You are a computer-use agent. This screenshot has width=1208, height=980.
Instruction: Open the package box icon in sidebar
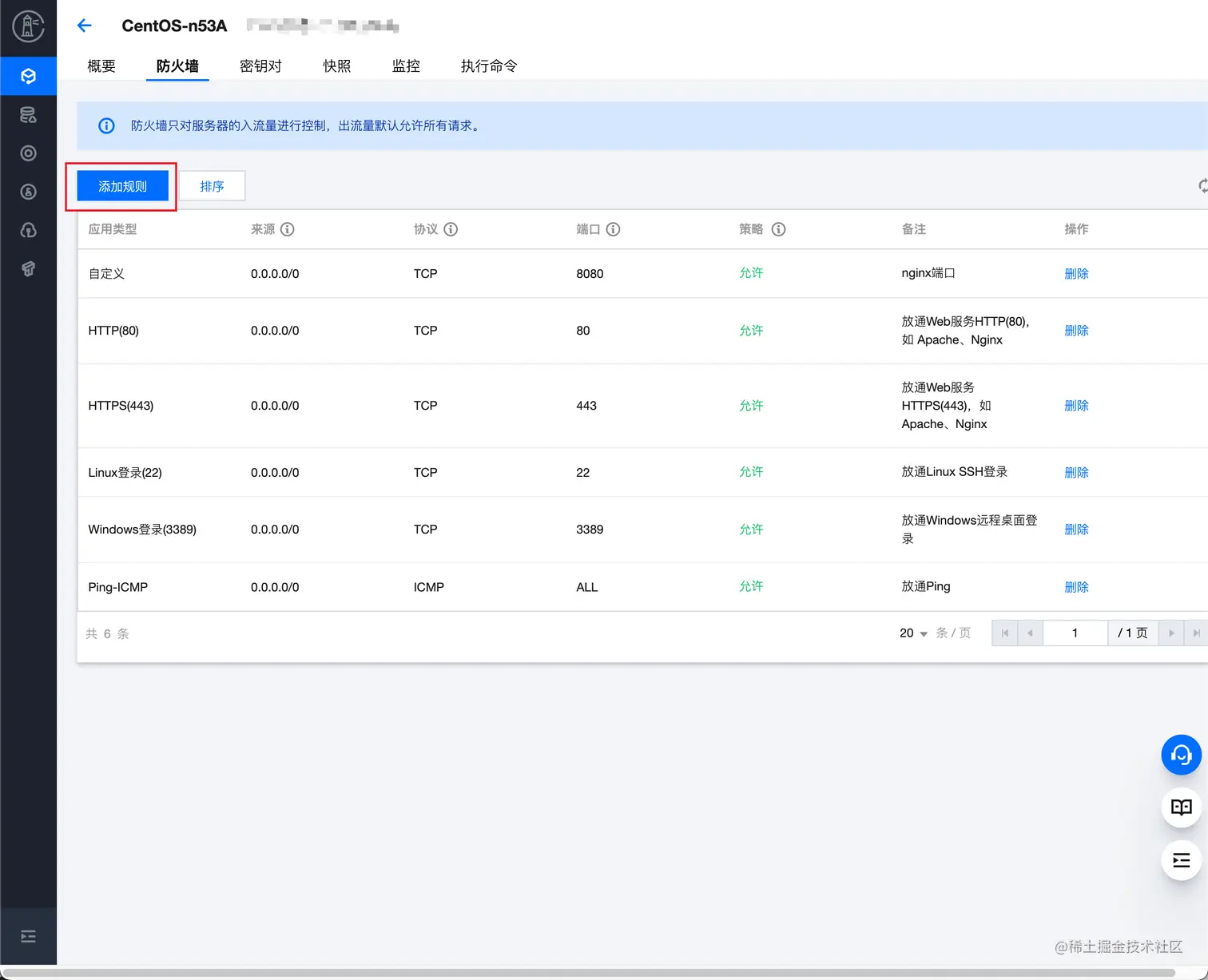point(28,268)
